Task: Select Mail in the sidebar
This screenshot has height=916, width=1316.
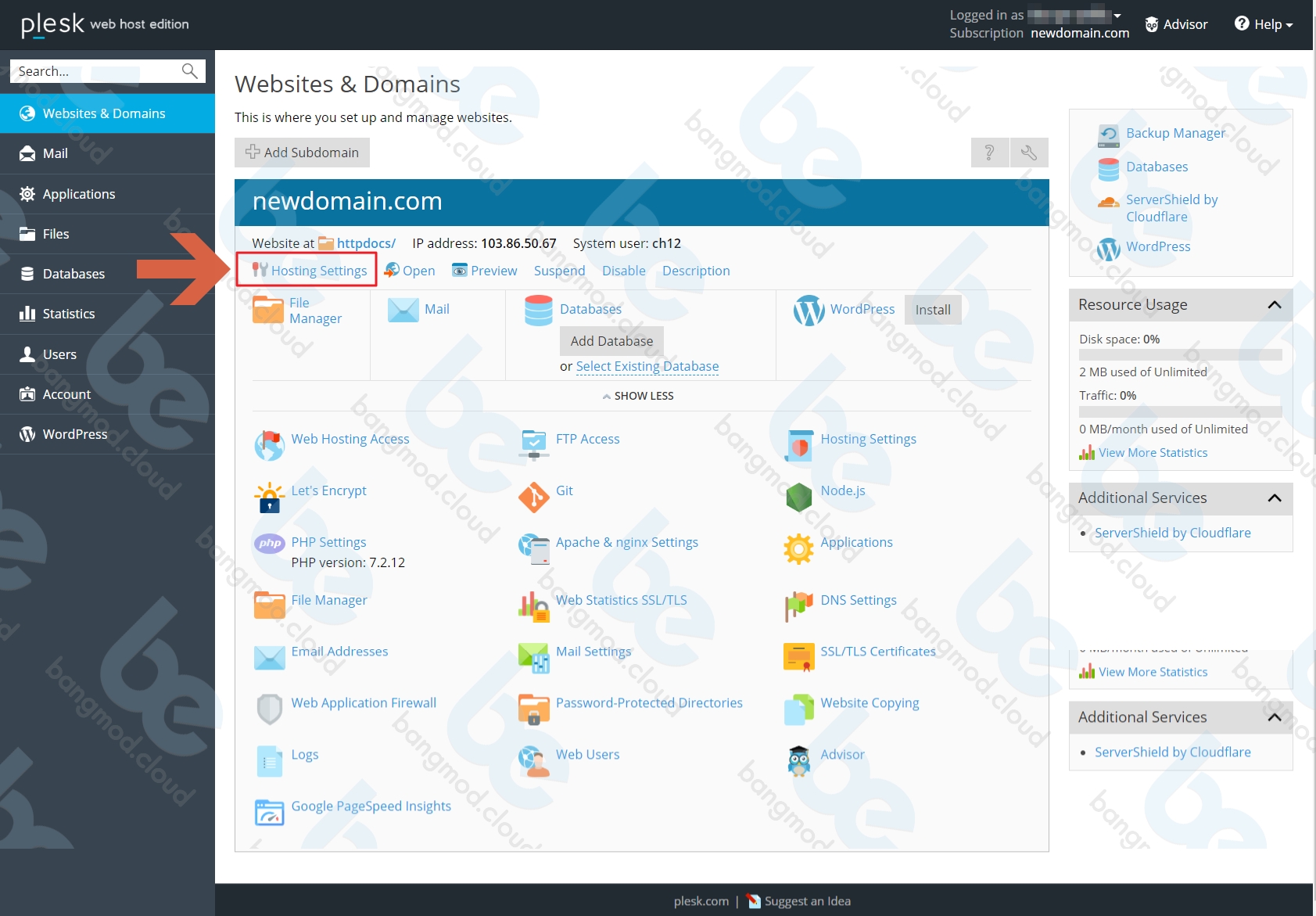Action: (x=108, y=154)
